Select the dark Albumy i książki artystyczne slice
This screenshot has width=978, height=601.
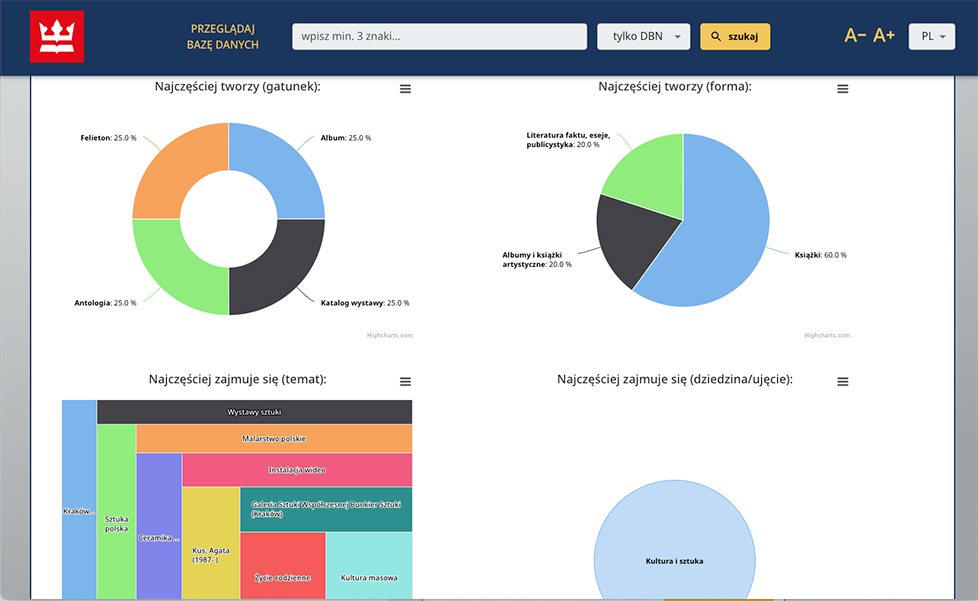pos(630,240)
